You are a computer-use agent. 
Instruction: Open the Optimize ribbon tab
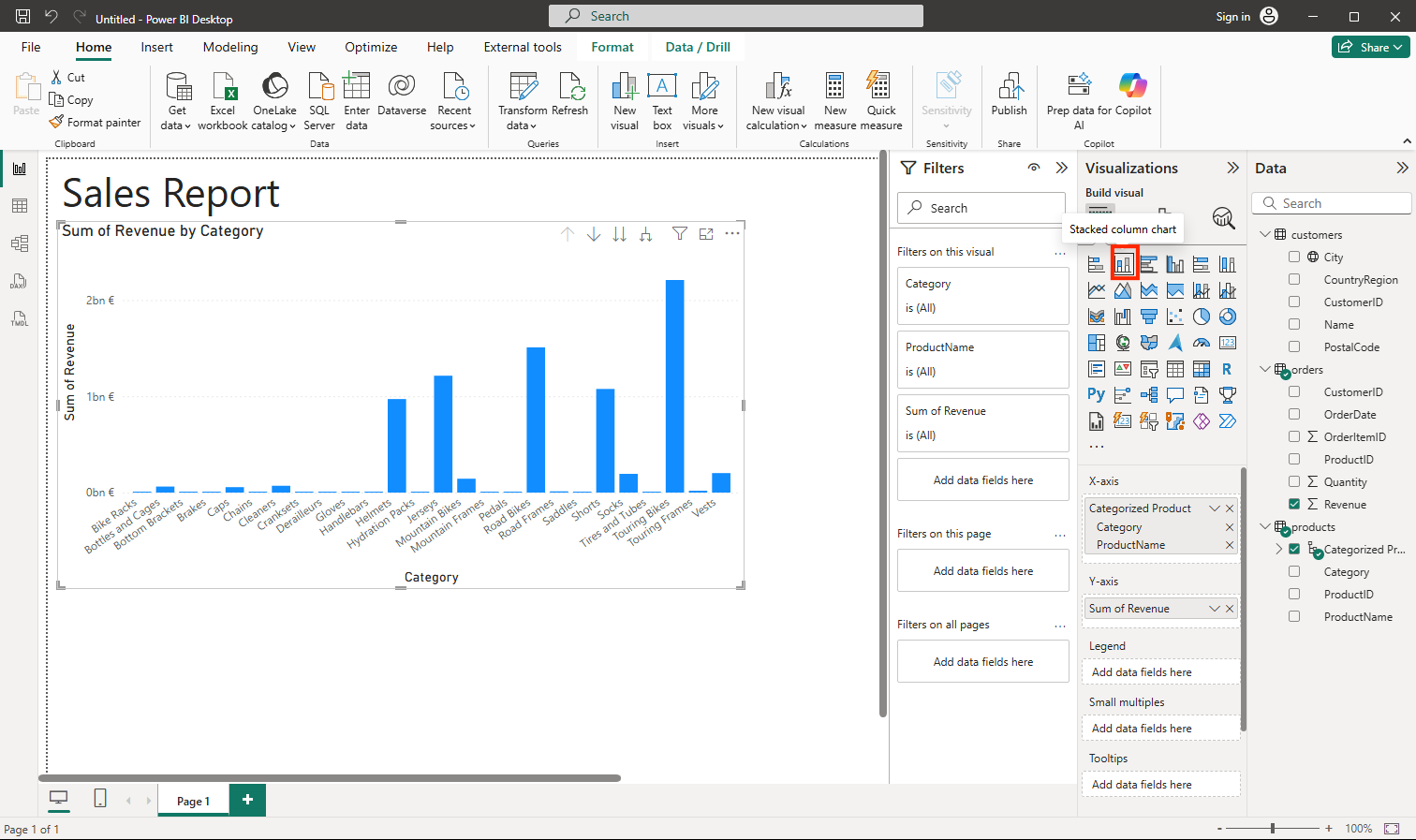(371, 47)
